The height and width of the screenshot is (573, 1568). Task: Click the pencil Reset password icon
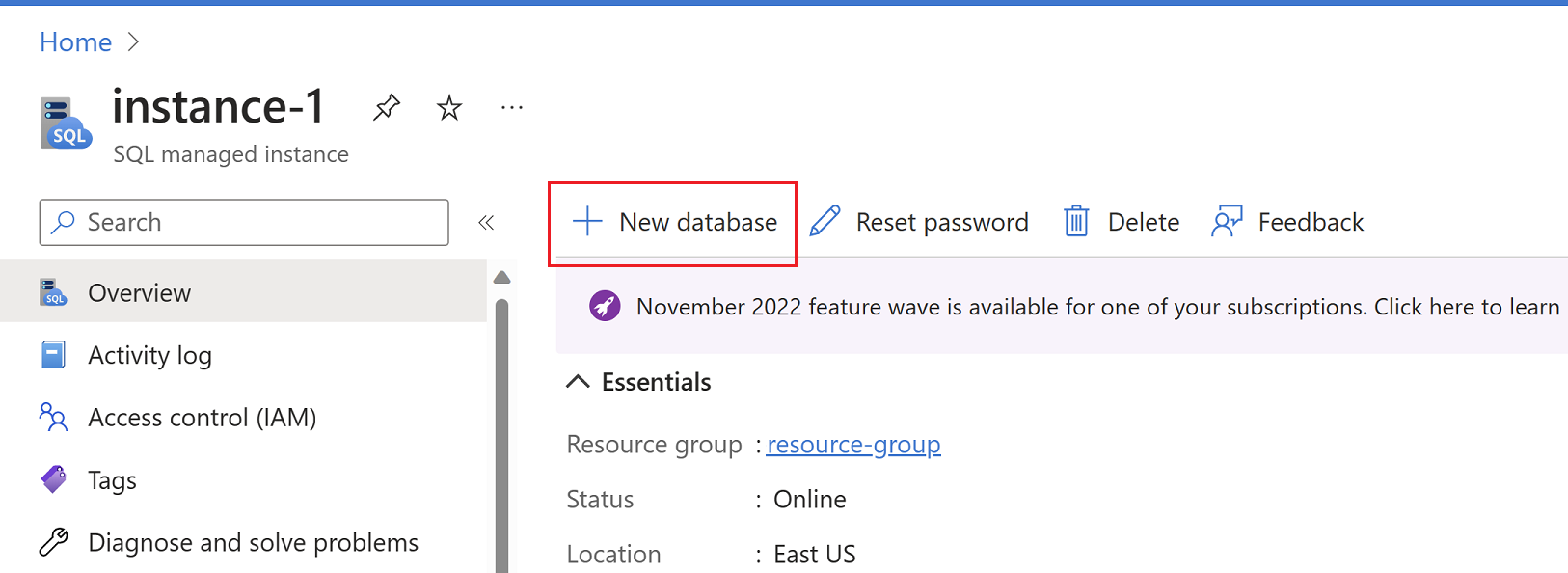825,222
